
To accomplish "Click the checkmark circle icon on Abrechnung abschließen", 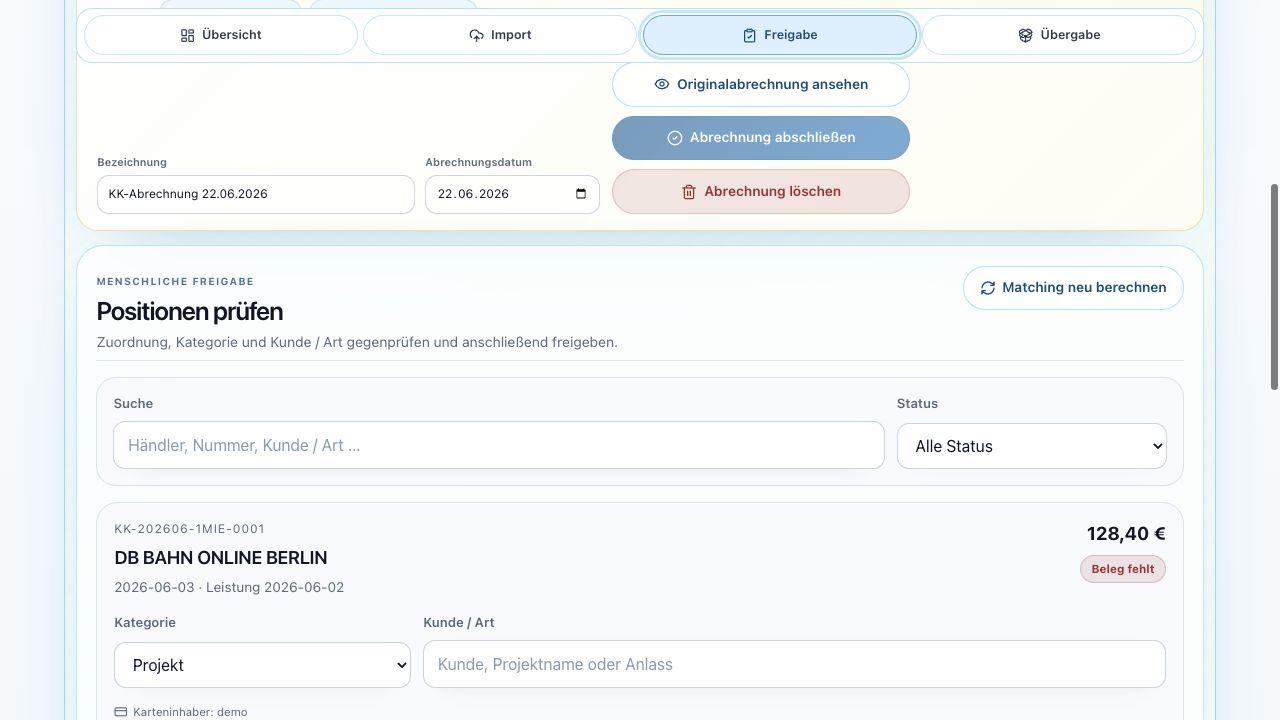I will (x=674, y=138).
